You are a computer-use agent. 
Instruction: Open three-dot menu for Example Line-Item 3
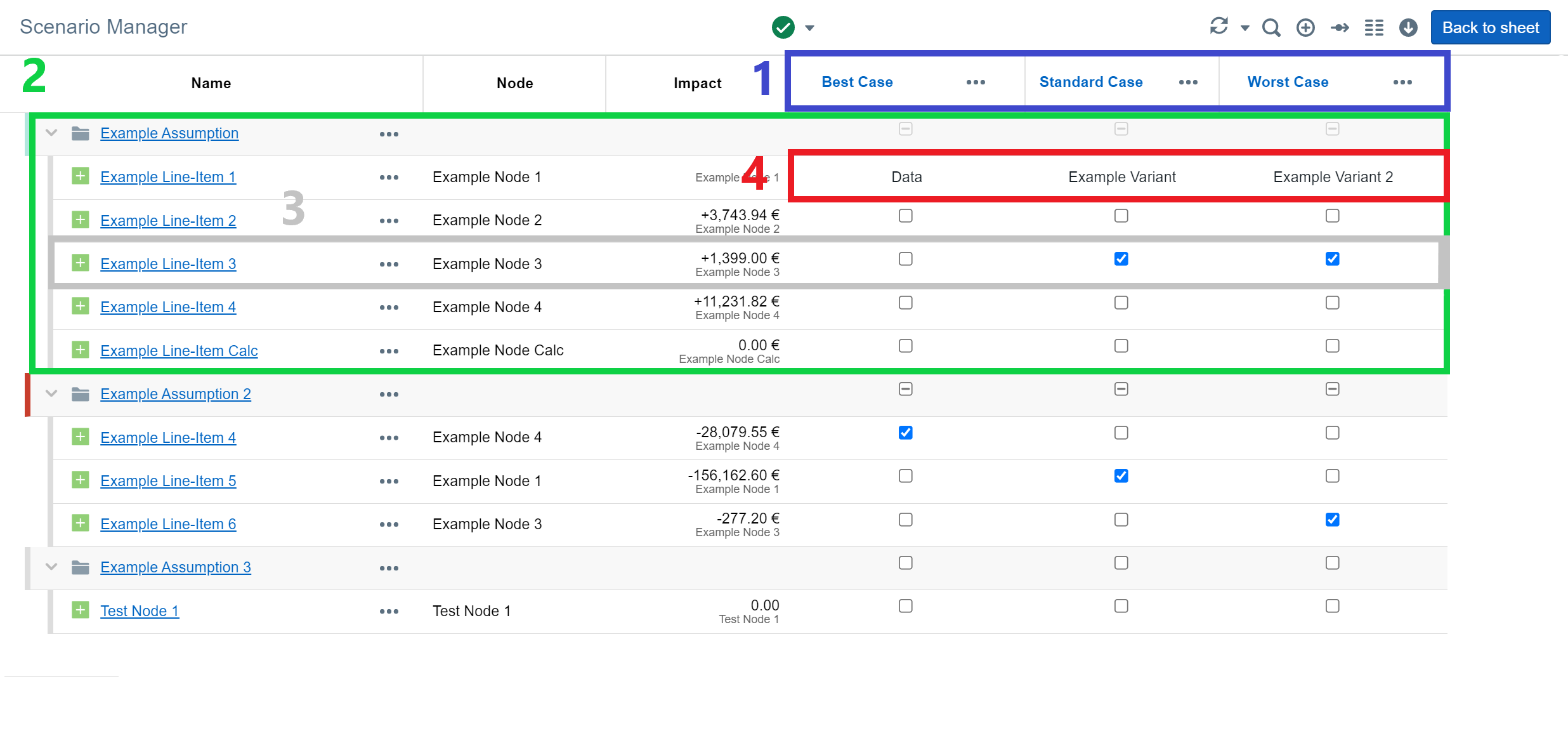[x=389, y=264]
